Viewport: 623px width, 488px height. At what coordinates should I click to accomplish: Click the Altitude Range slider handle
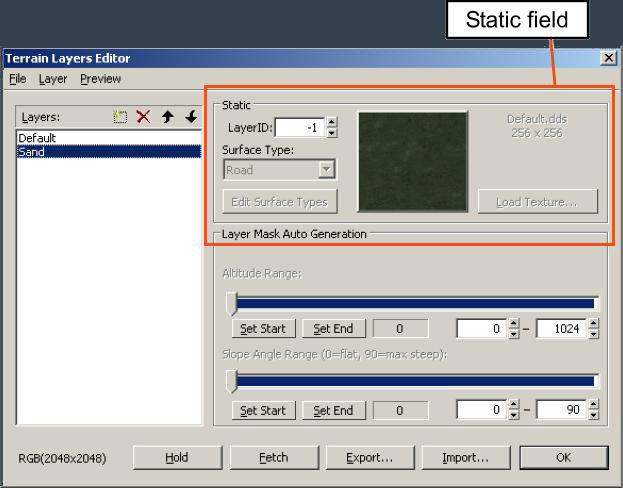231,303
